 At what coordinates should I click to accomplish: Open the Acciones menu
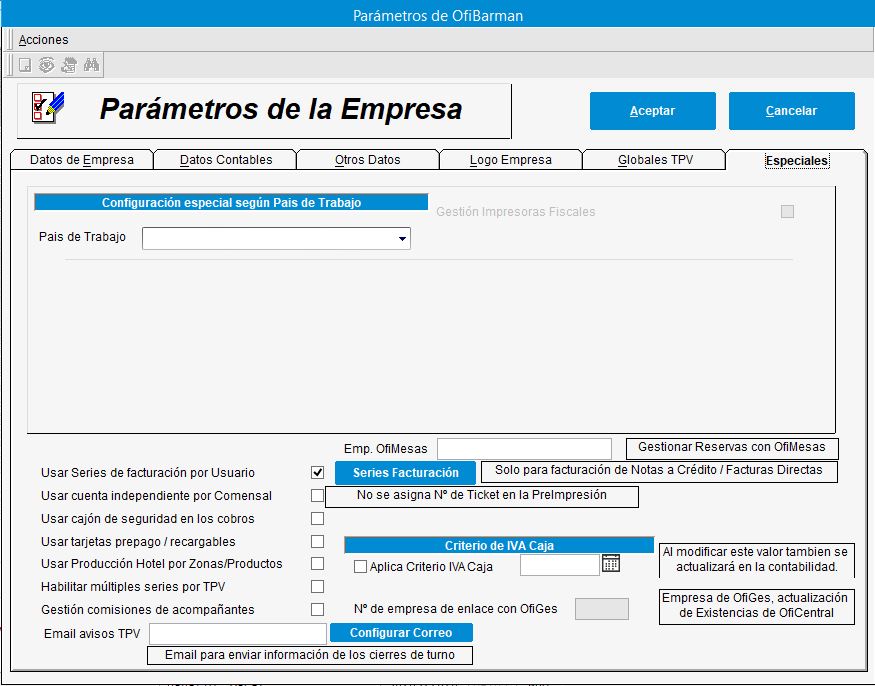point(44,40)
